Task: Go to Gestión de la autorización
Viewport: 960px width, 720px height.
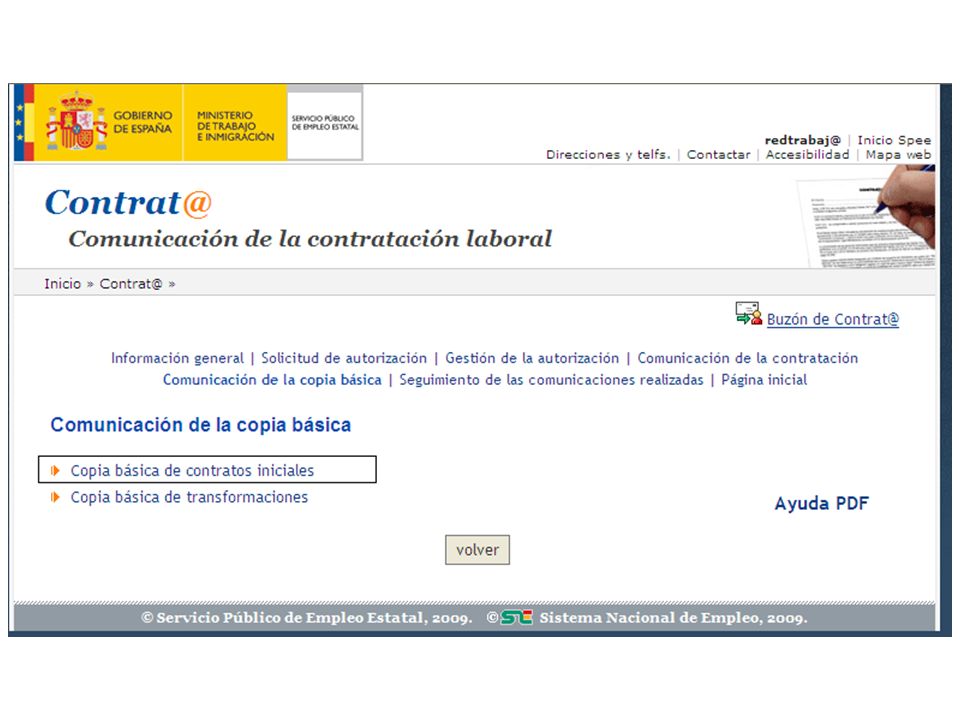Action: click(x=532, y=358)
